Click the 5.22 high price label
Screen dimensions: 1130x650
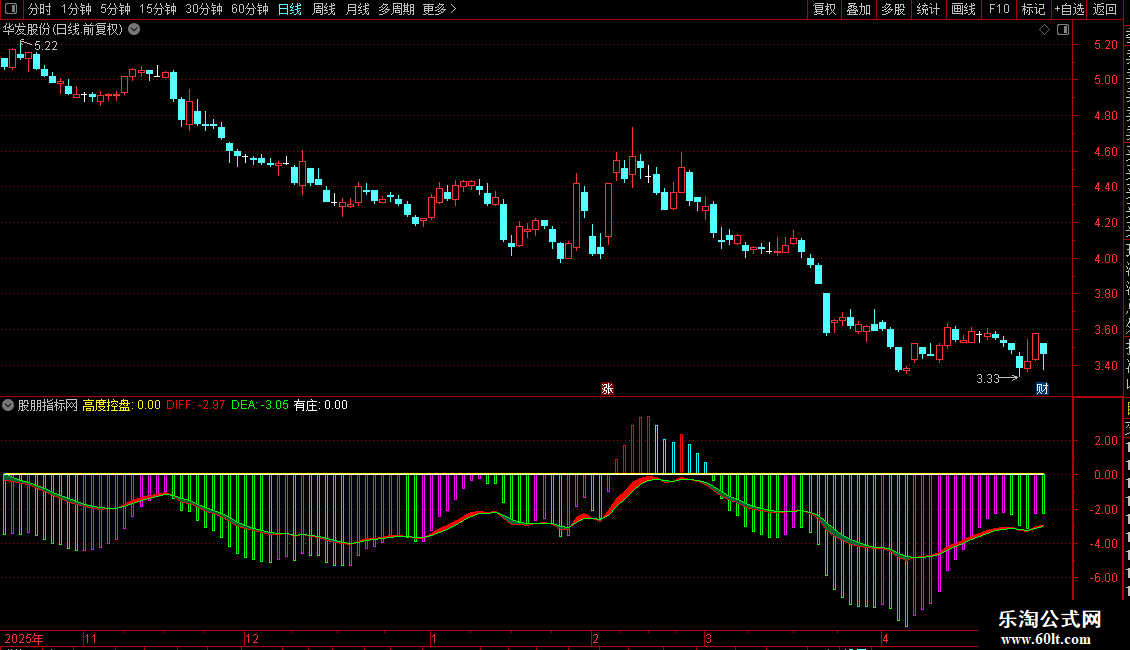pyautogui.click(x=45, y=46)
